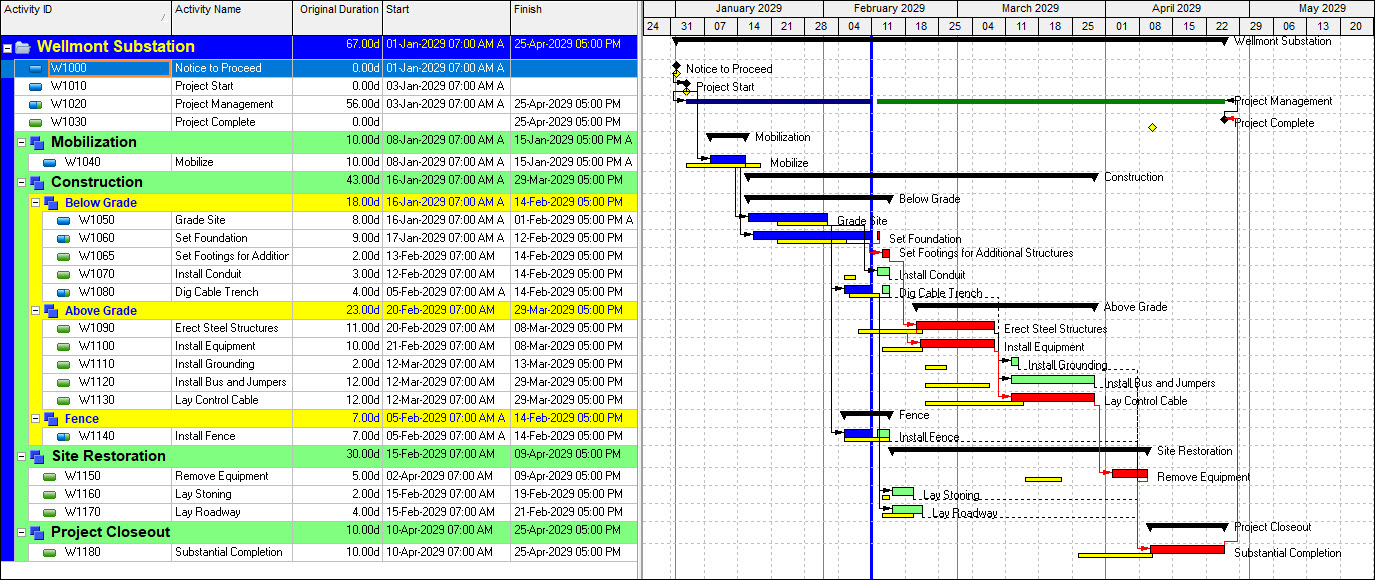Image resolution: width=1375 pixels, height=580 pixels.
Task: Click the Project Complete milestone diamond in Gantt
Action: pos(1224,119)
